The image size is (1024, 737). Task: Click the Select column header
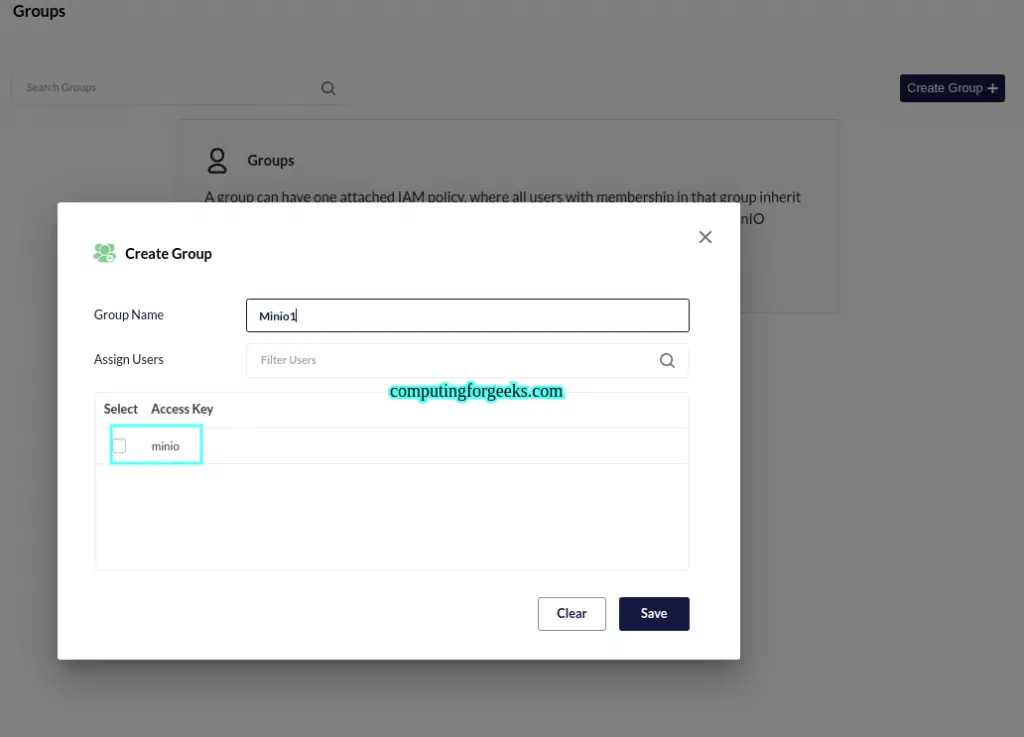tap(121, 409)
